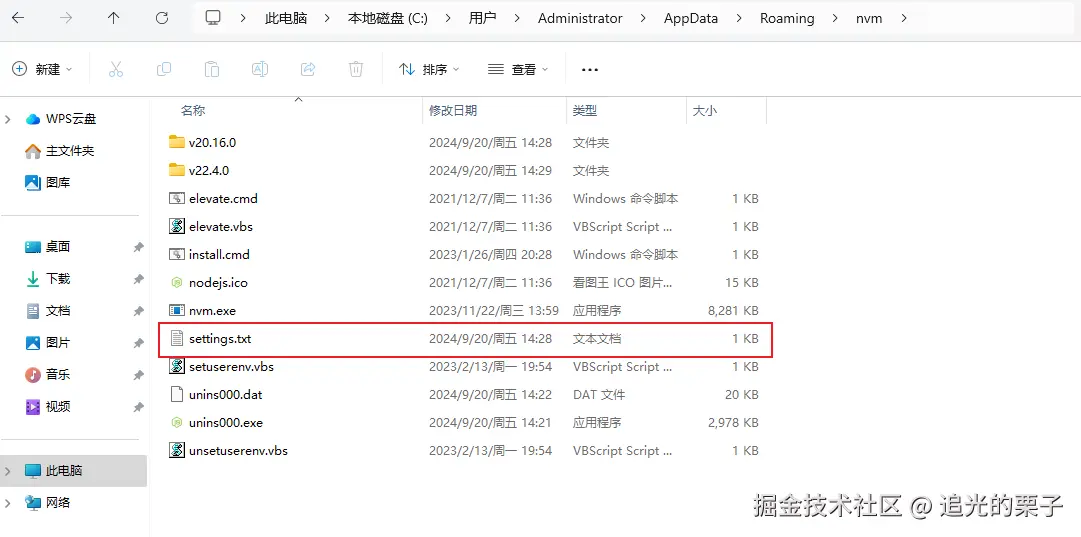This screenshot has height=537, width=1081.
Task: Click the 8,281 KB size cell
Action: pyautogui.click(x=733, y=311)
